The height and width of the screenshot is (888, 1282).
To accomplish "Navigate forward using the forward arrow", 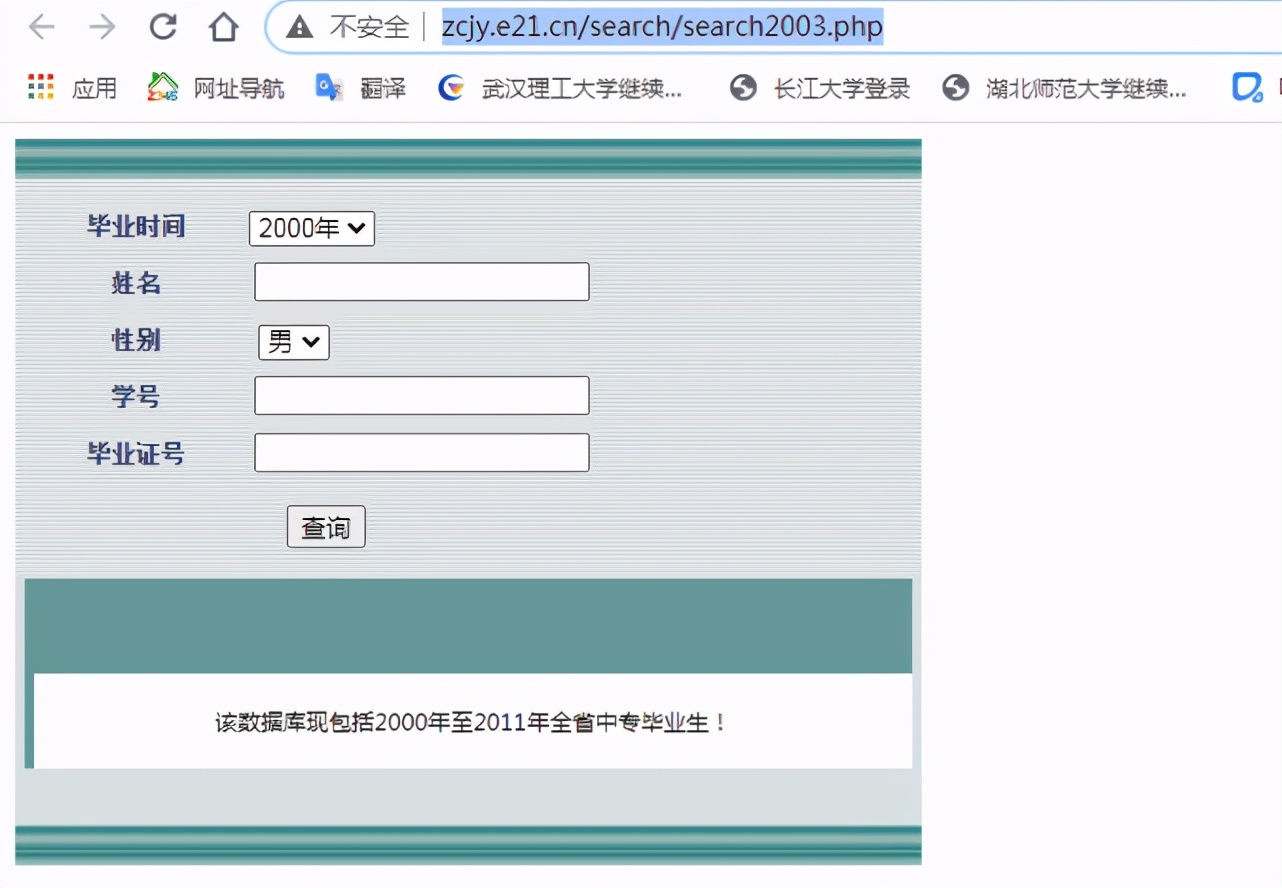I will (101, 27).
